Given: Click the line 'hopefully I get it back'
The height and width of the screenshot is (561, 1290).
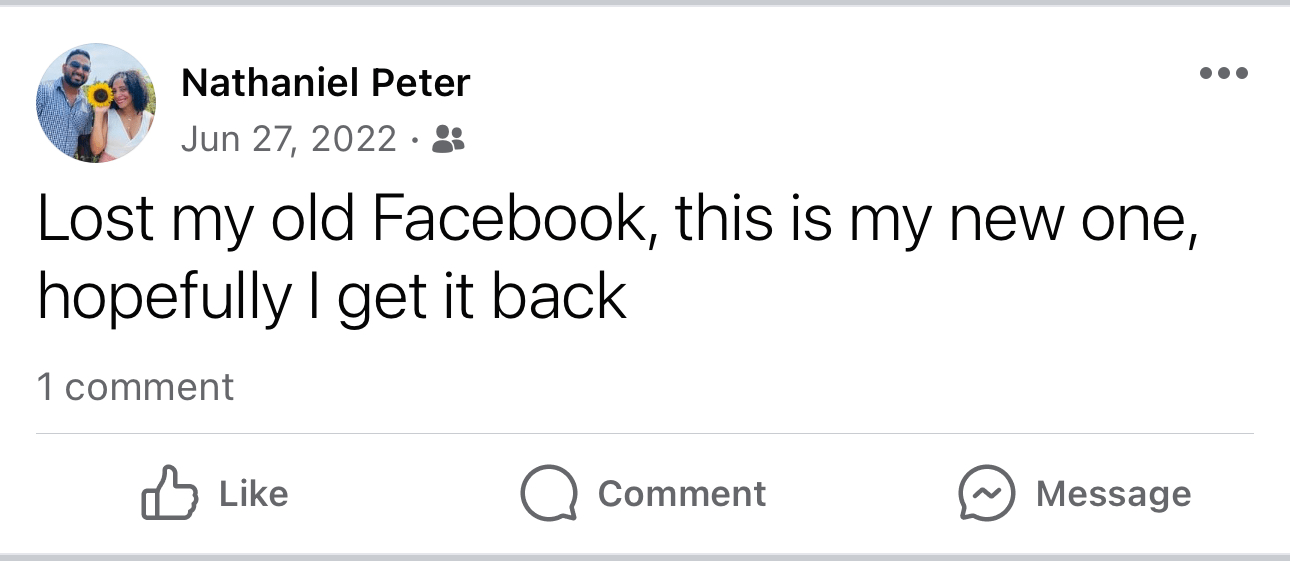Looking at the screenshot, I should pyautogui.click(x=332, y=297).
